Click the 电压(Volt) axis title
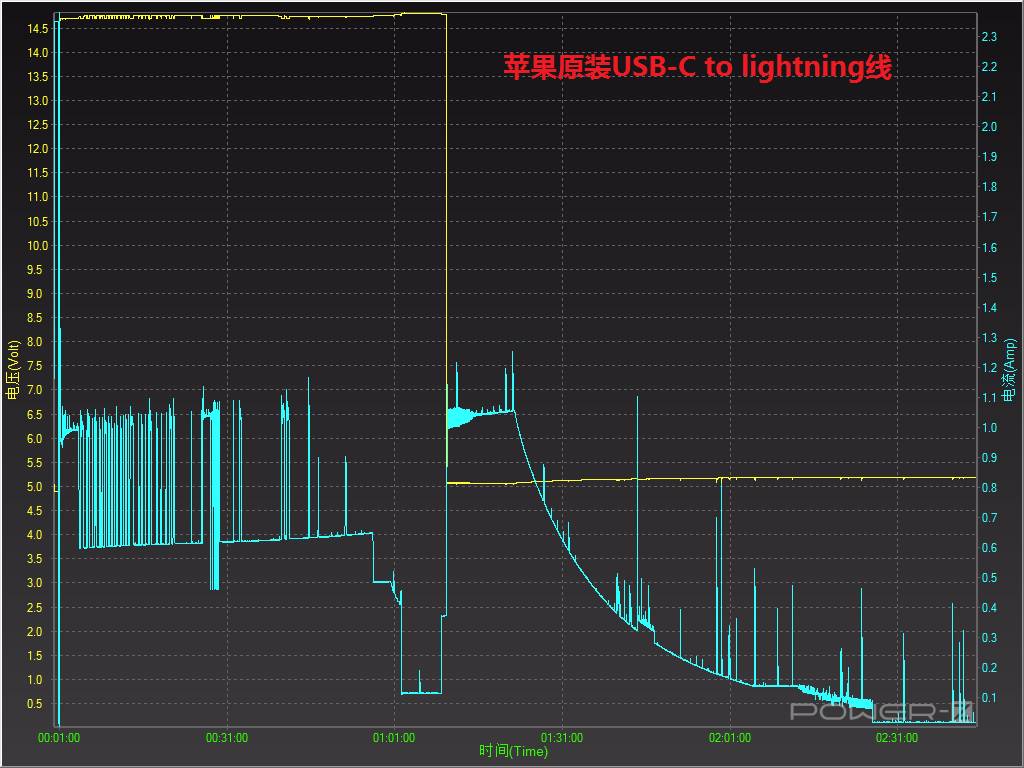The width and height of the screenshot is (1024, 768). click(12, 370)
